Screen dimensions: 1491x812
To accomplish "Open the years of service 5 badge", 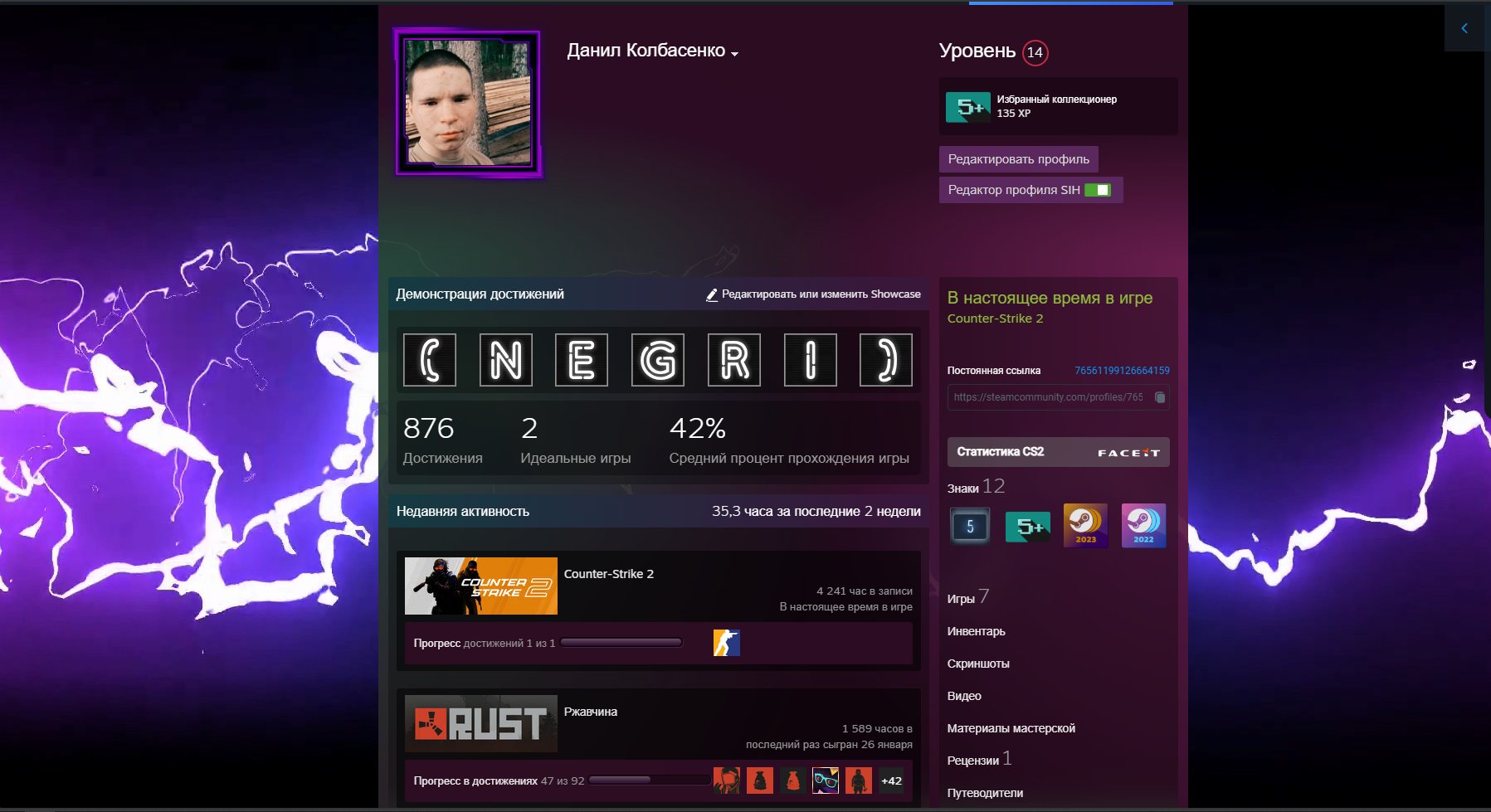I will (x=969, y=526).
